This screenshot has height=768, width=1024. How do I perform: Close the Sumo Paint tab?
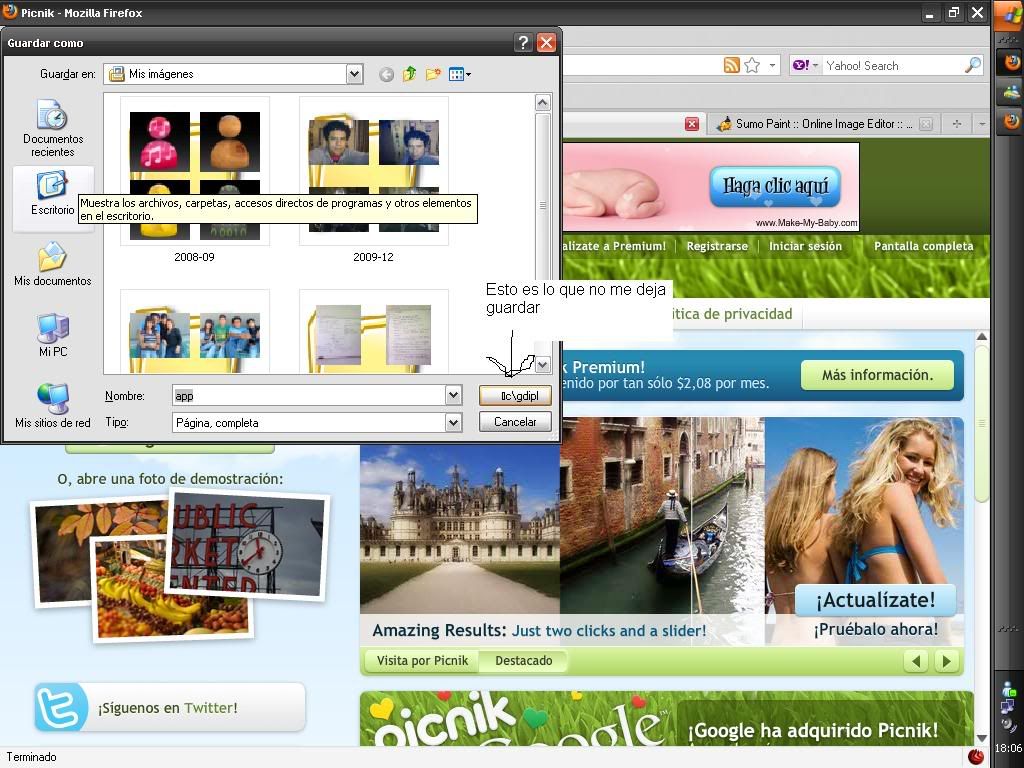tap(925, 124)
